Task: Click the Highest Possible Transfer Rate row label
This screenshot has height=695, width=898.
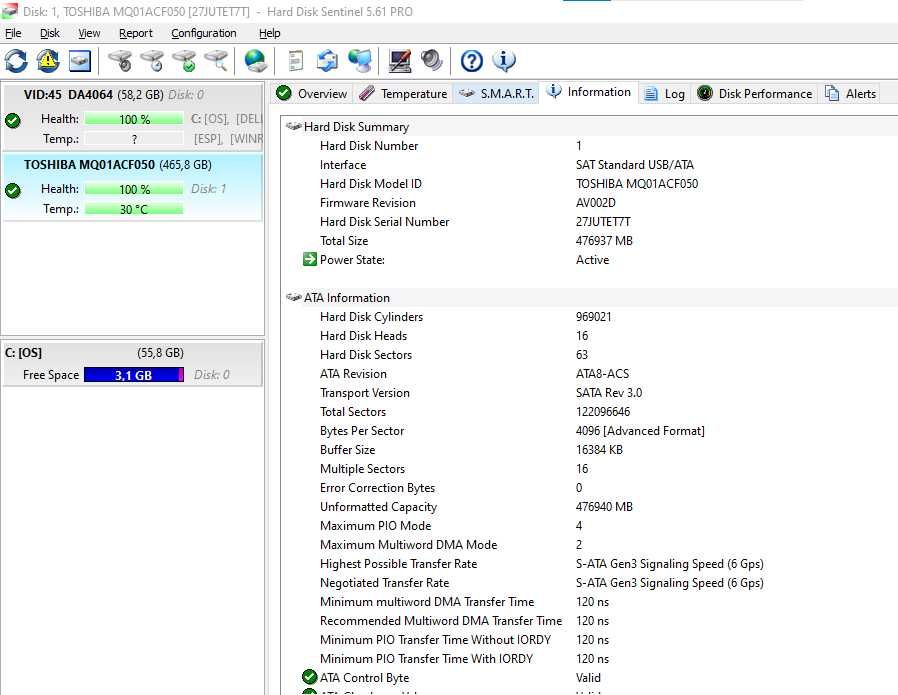Action: click(399, 564)
